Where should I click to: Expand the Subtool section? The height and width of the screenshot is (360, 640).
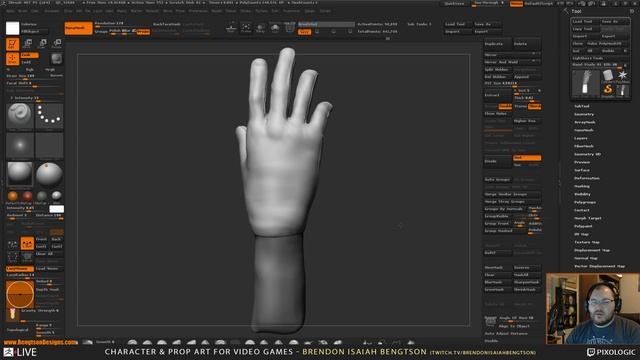[x=582, y=106]
